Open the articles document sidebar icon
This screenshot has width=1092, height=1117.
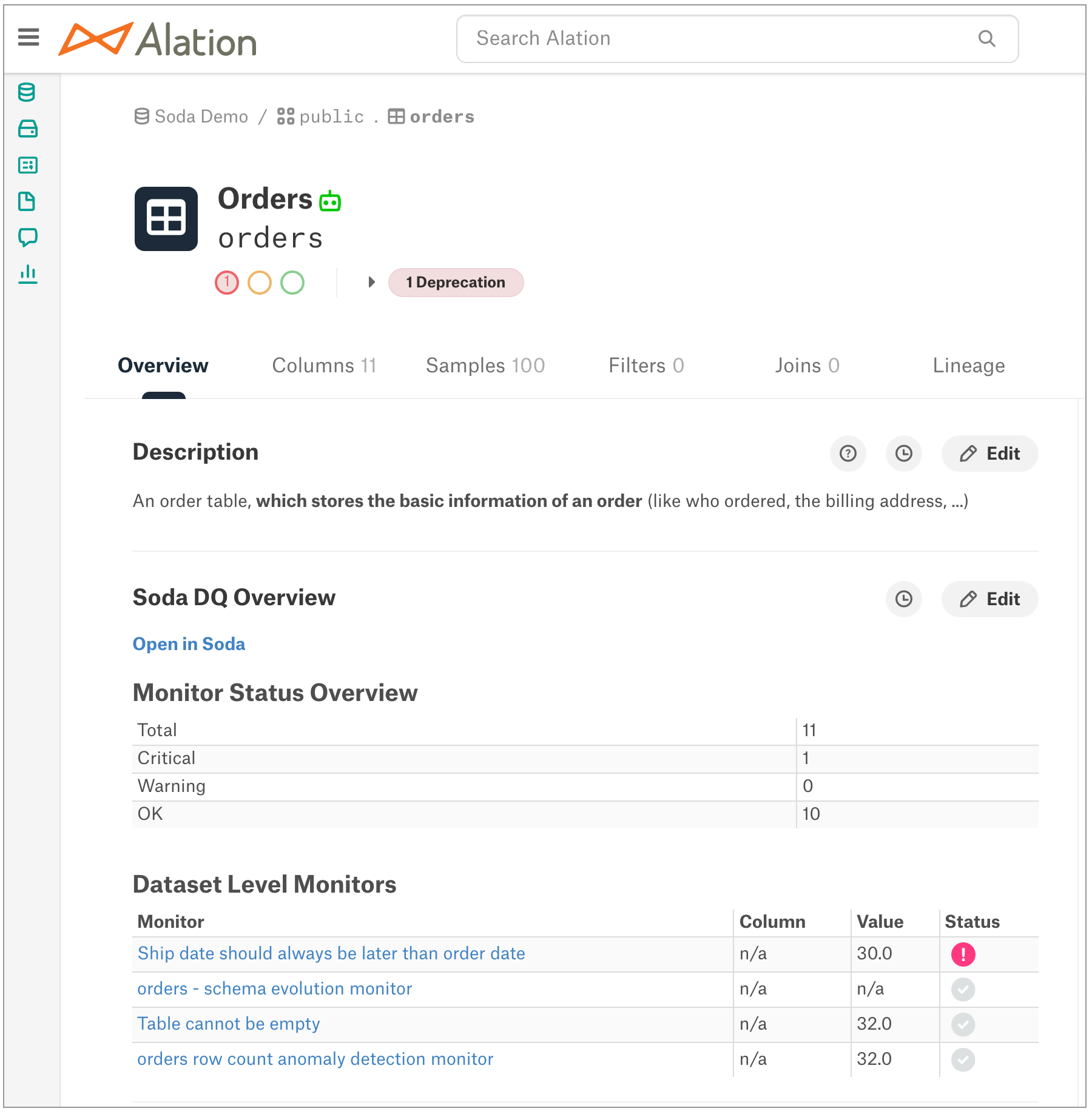coord(27,201)
